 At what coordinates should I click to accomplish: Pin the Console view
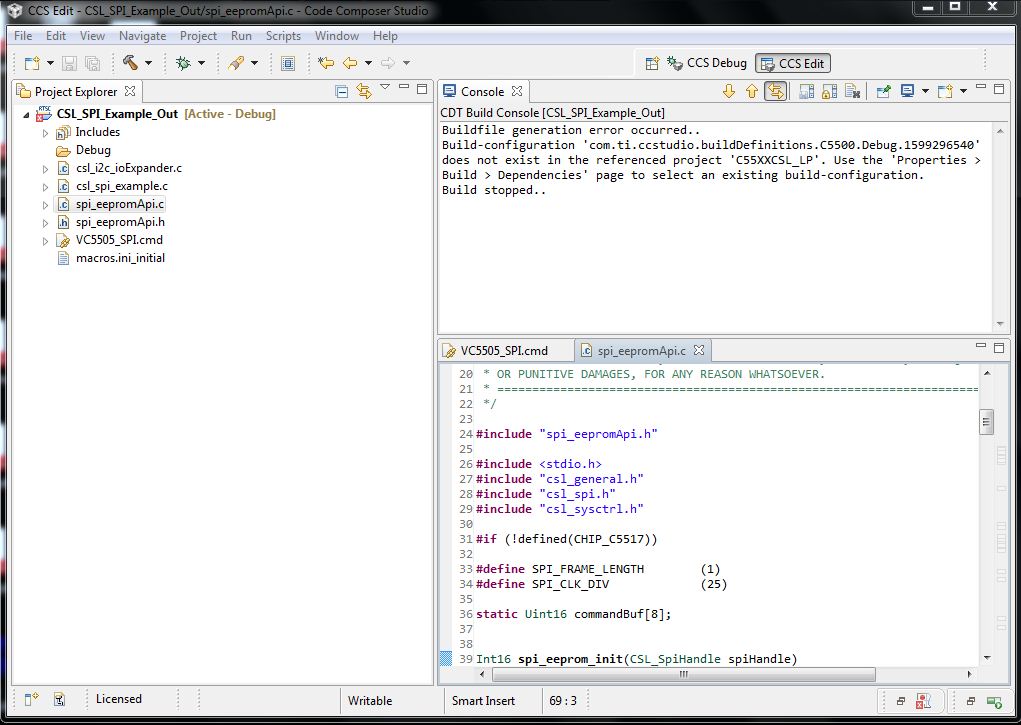(x=884, y=90)
